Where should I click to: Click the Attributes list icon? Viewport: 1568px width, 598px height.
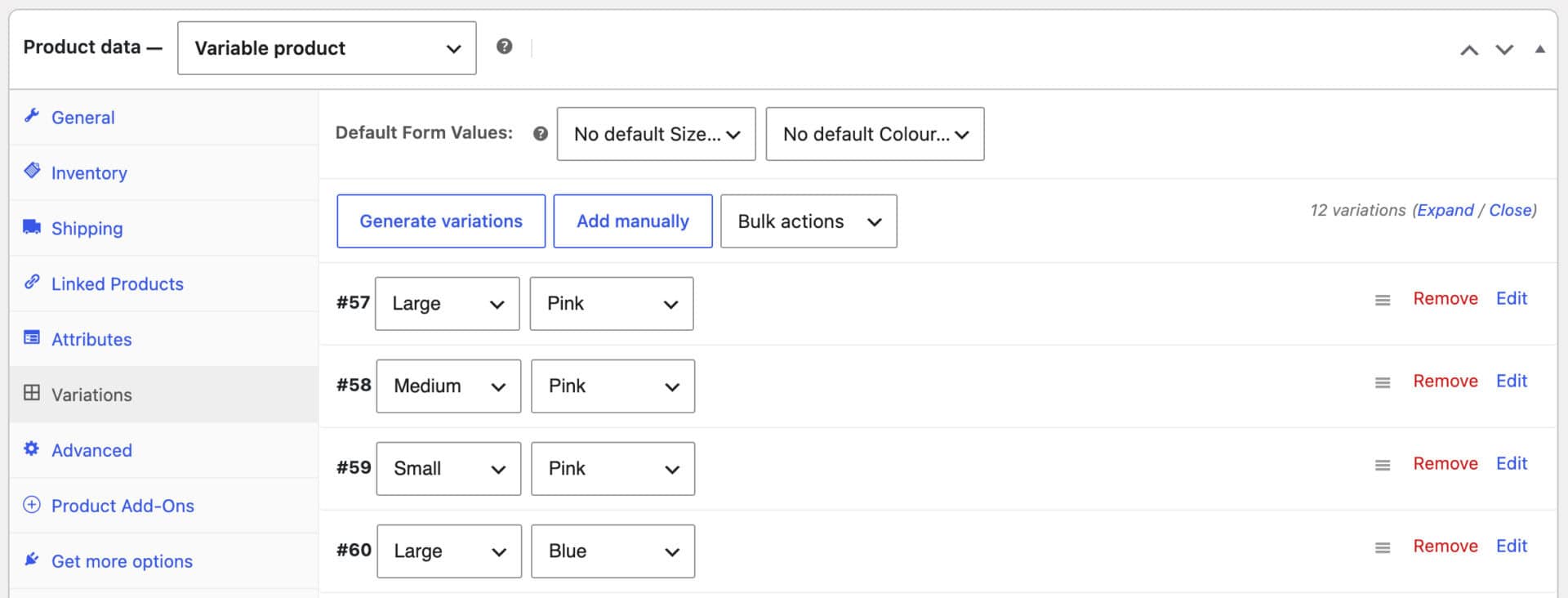click(x=32, y=337)
